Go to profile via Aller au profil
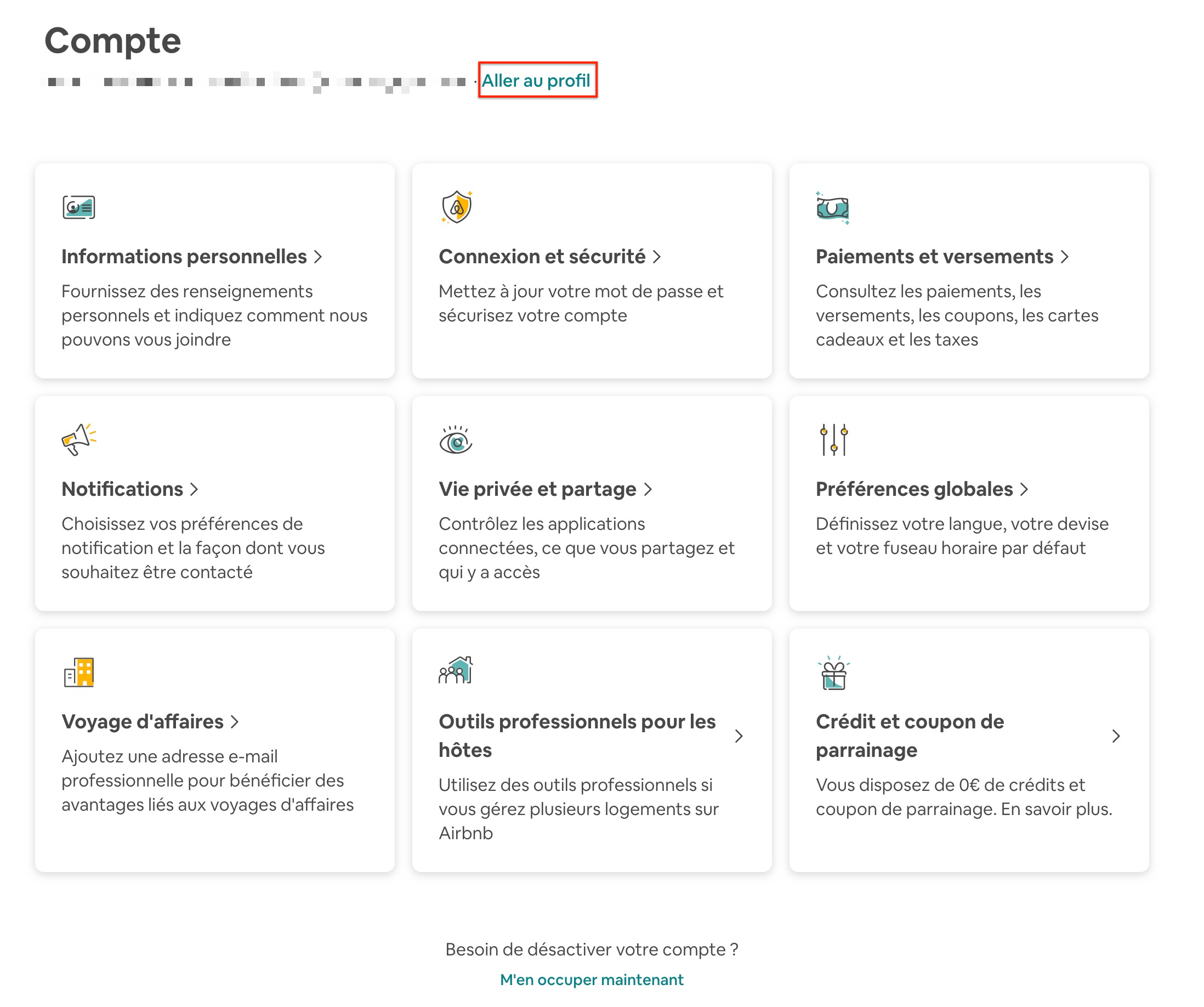This screenshot has width=1204, height=1007. click(536, 81)
